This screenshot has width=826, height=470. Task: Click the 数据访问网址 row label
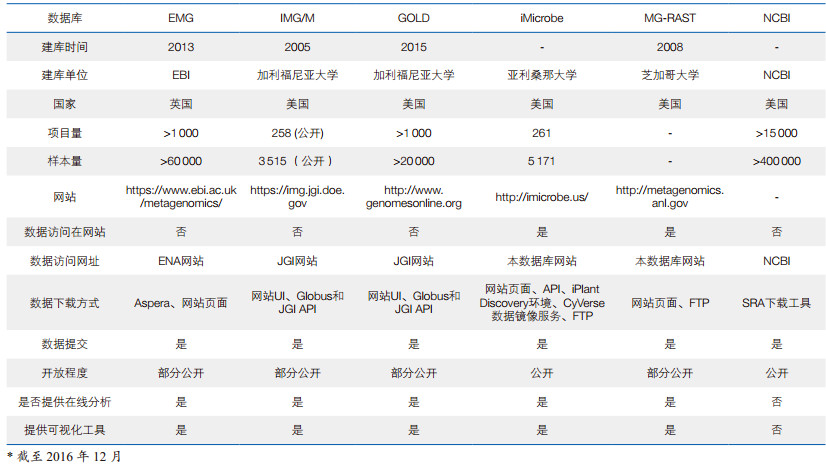pyautogui.click(x=65, y=261)
